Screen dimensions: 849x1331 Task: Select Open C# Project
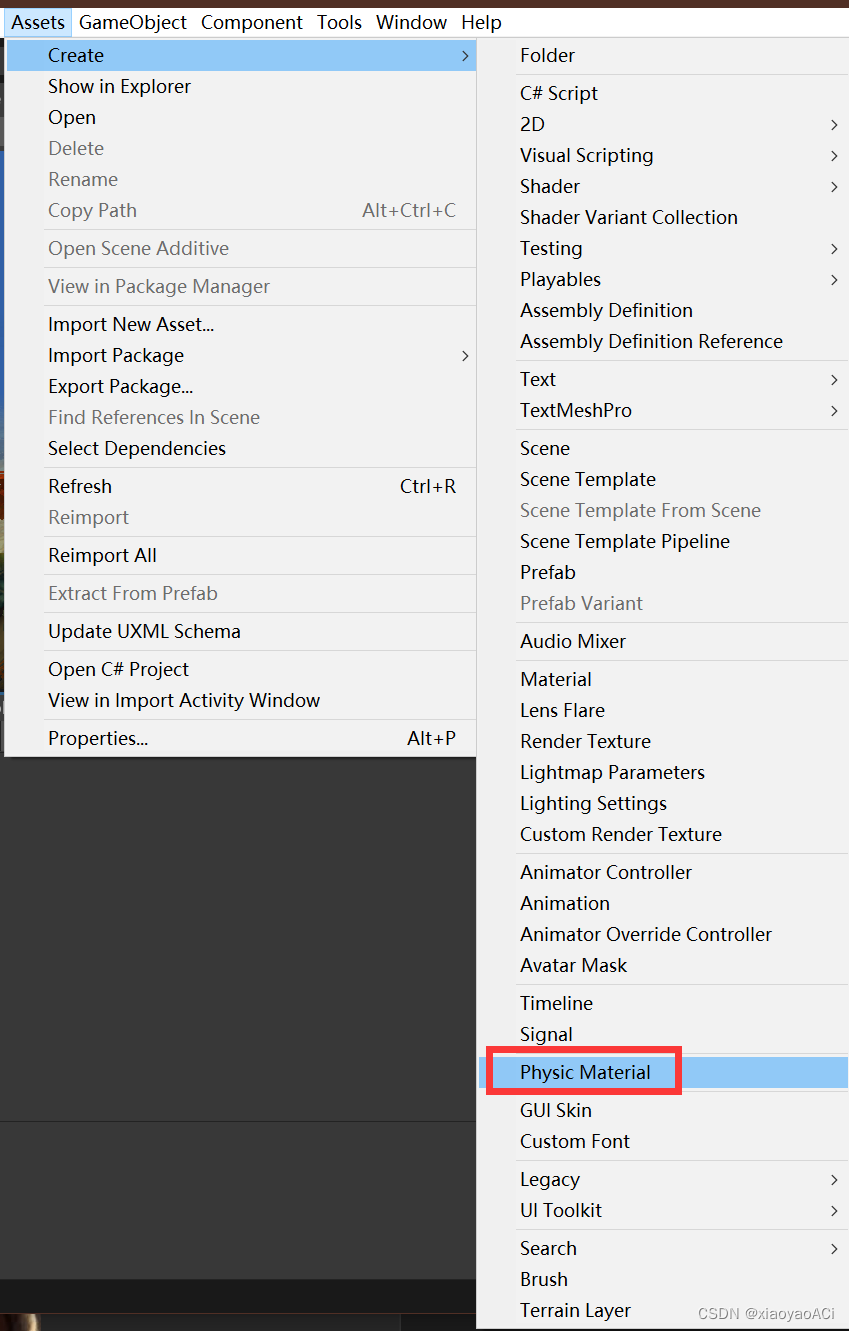[241, 669]
